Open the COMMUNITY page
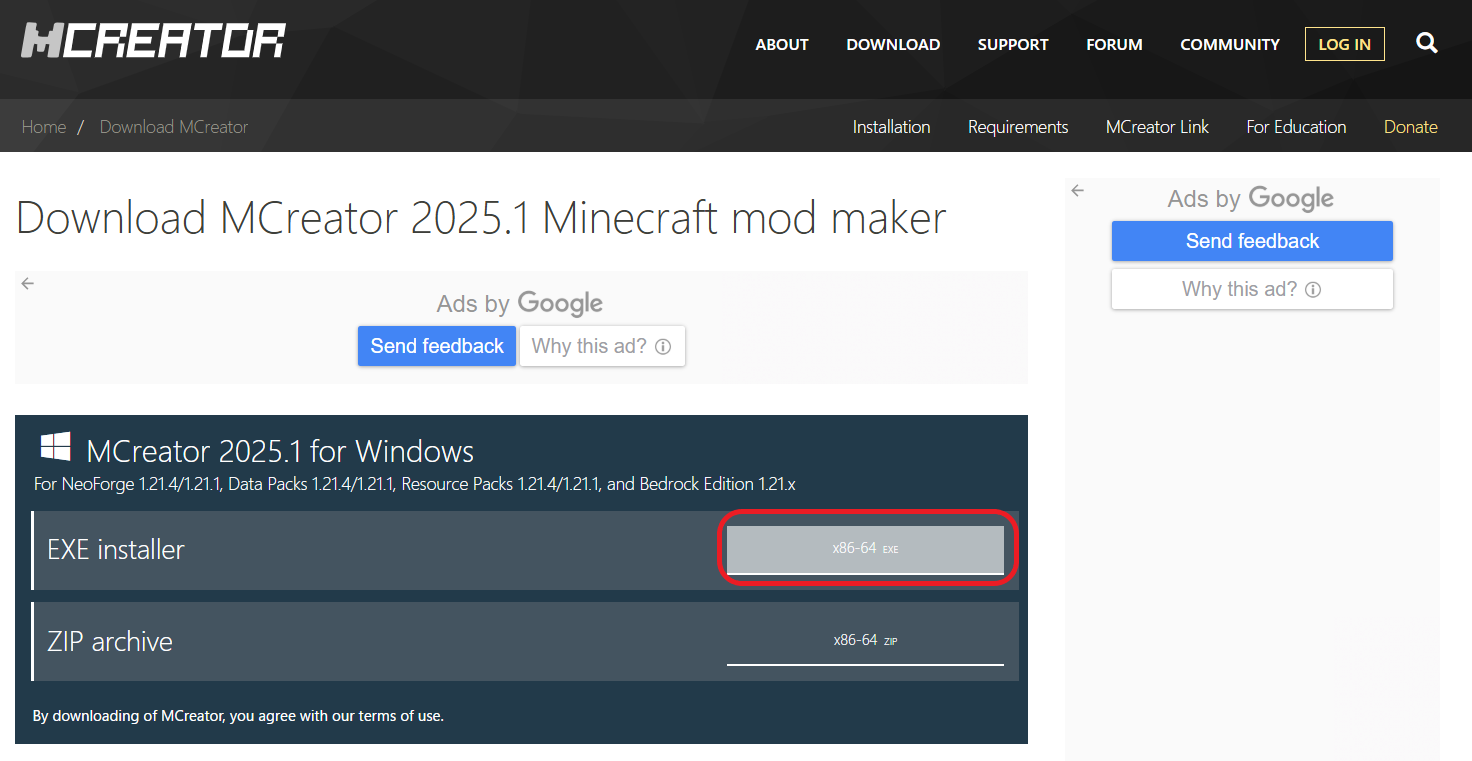Image resolution: width=1472 pixels, height=761 pixels. (x=1229, y=44)
